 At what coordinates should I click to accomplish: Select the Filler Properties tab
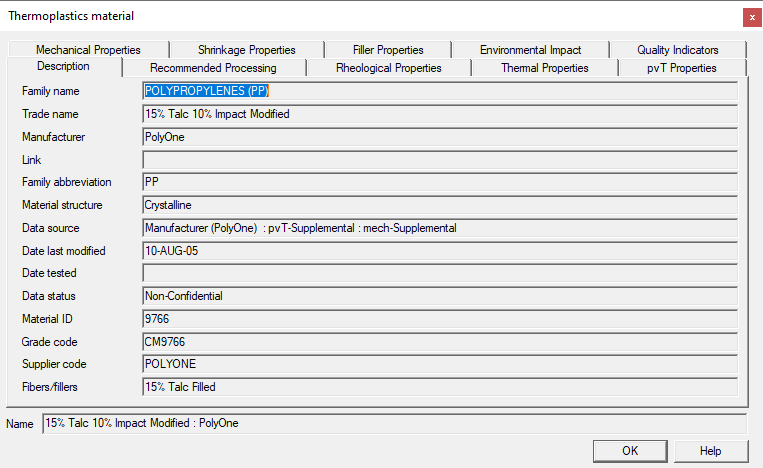[x=388, y=50]
